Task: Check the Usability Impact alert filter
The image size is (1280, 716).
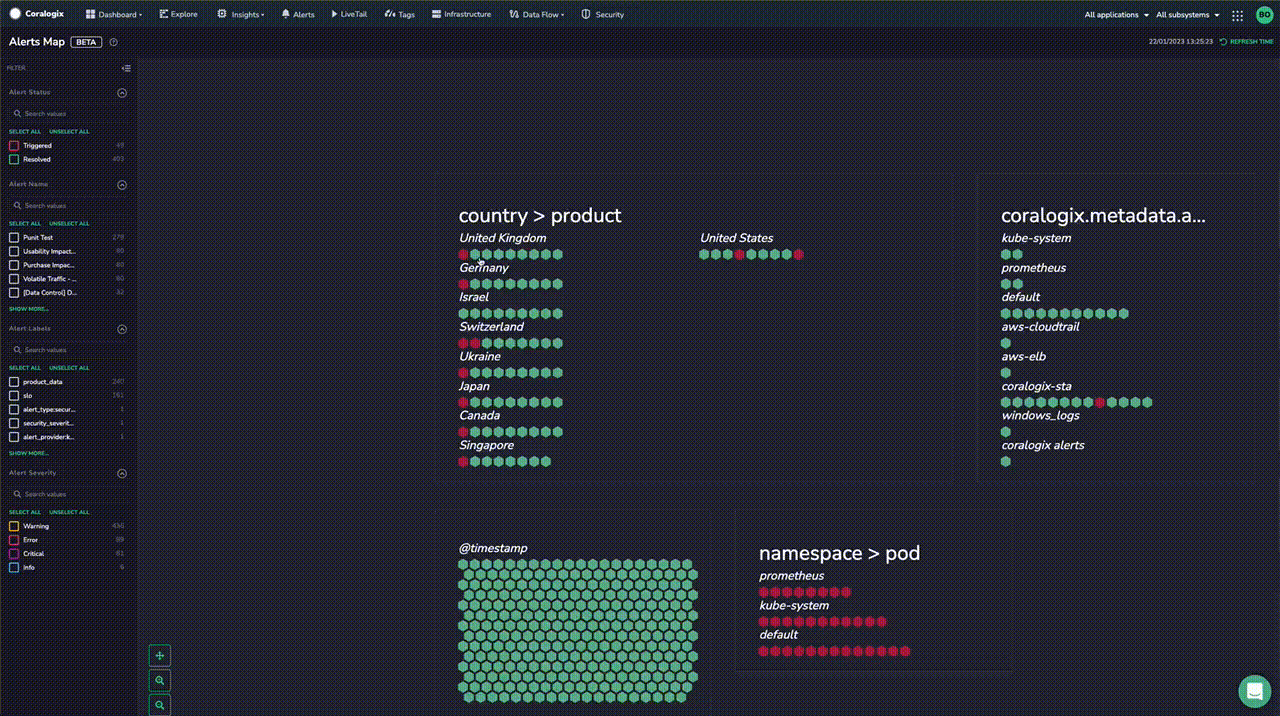Action: pos(14,251)
